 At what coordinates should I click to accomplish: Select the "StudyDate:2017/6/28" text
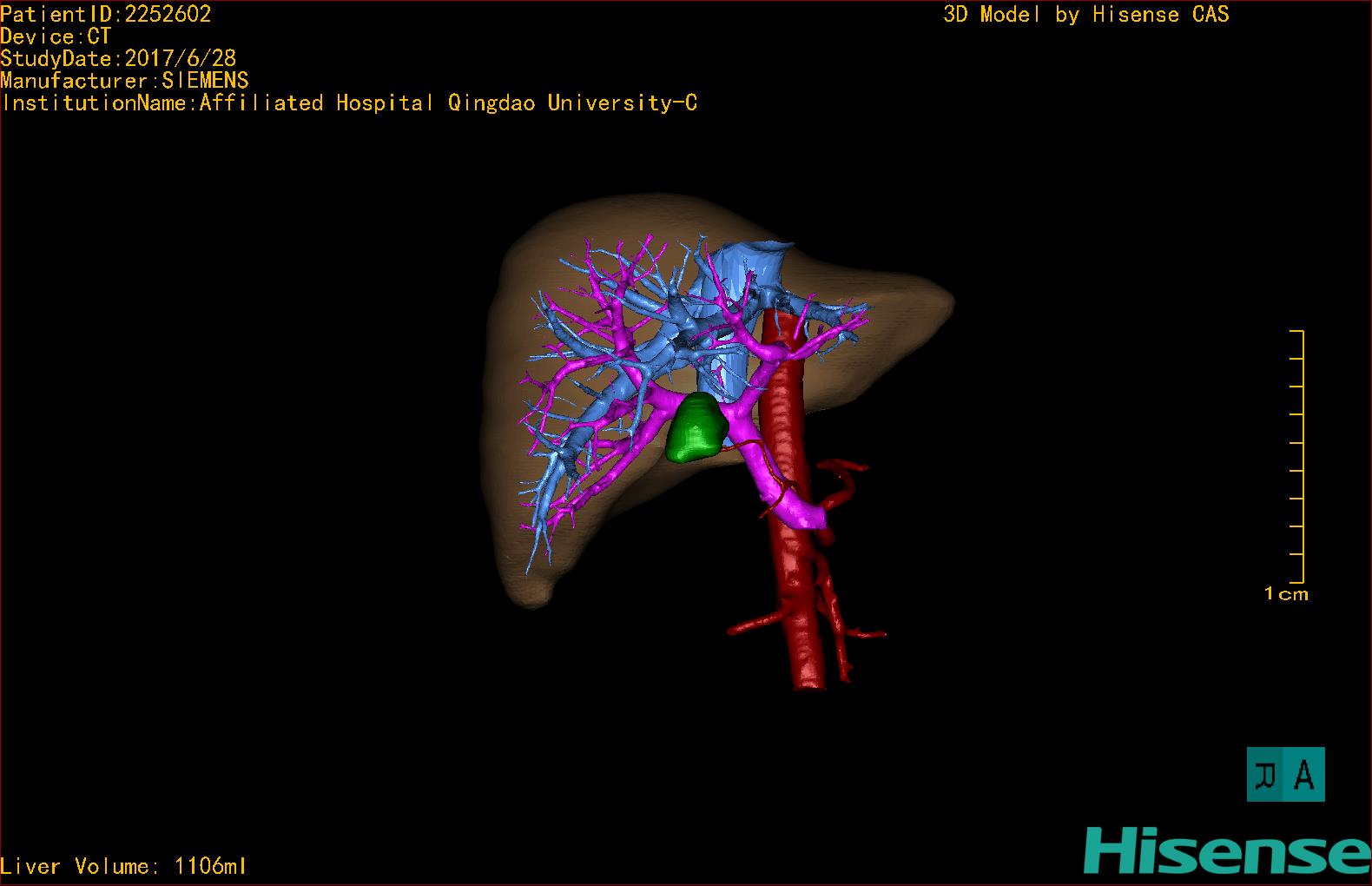point(118,59)
